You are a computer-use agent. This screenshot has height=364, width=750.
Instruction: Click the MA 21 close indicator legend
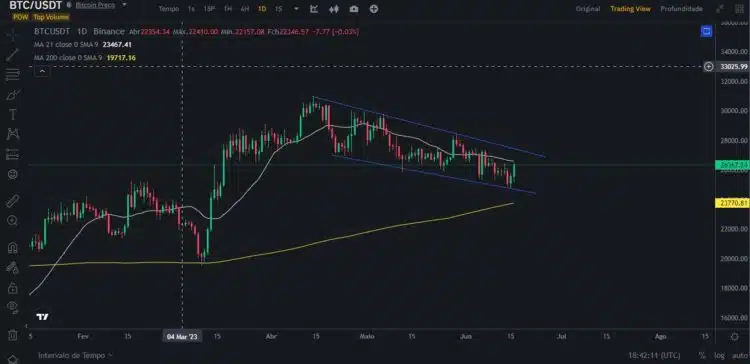(x=66, y=44)
